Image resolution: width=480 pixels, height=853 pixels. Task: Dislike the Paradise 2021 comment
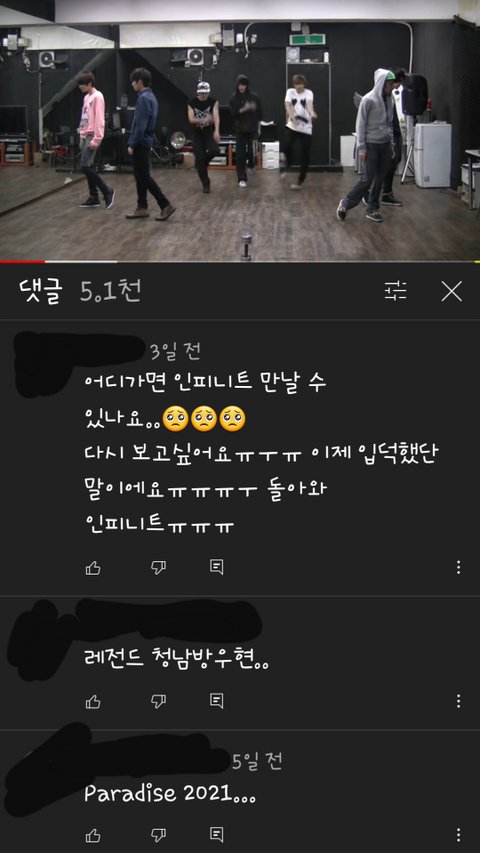(158, 835)
